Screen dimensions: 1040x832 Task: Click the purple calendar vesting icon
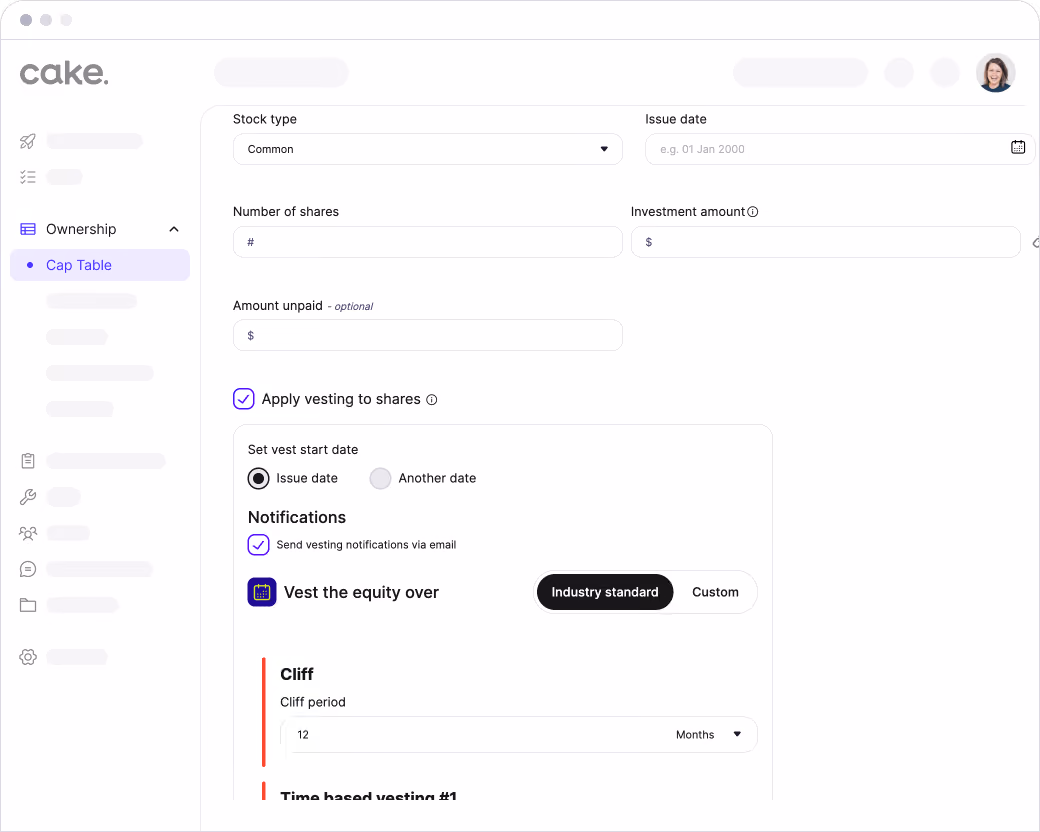262,592
